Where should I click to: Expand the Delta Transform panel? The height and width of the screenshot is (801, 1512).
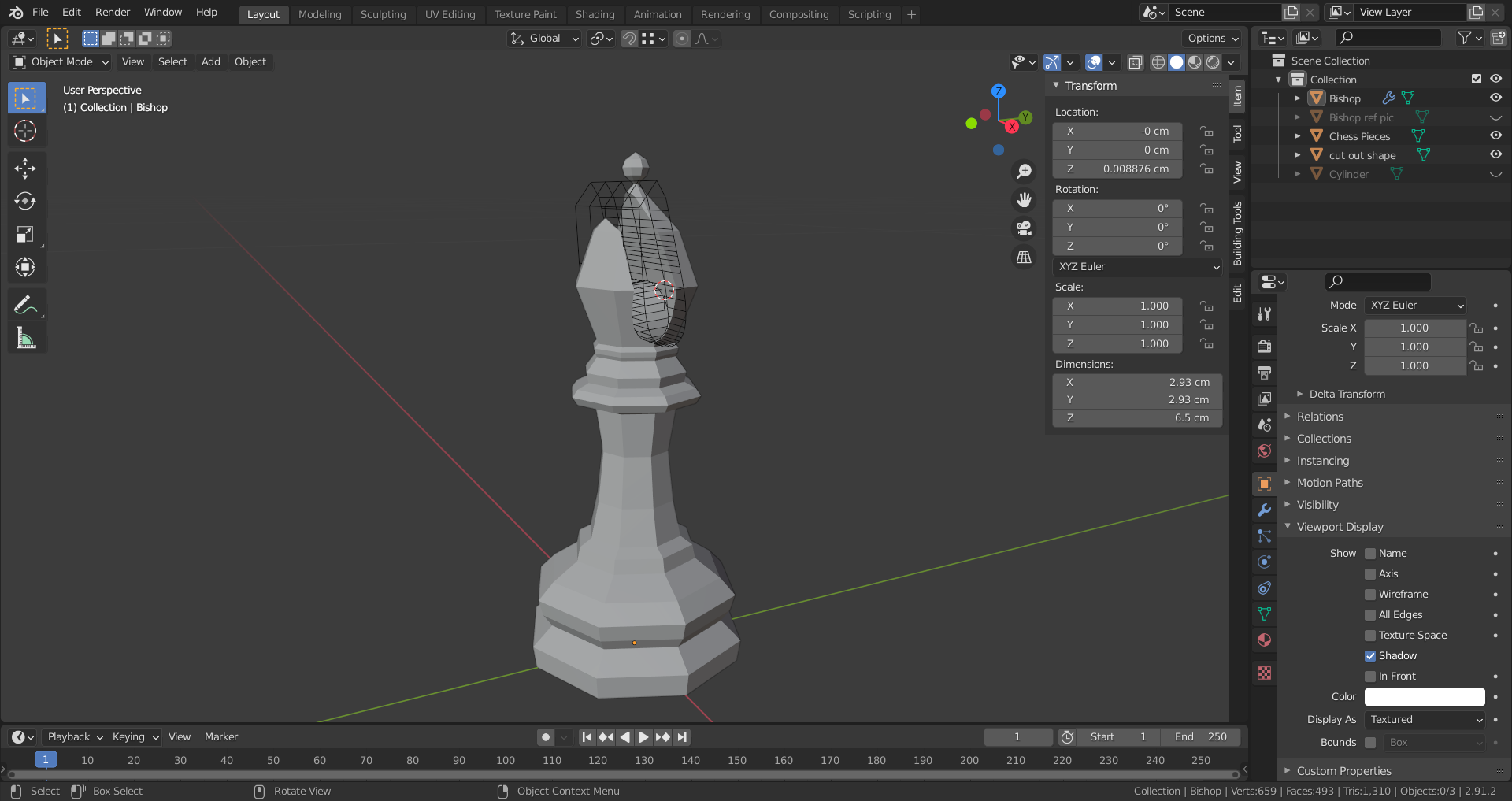[x=1347, y=394]
